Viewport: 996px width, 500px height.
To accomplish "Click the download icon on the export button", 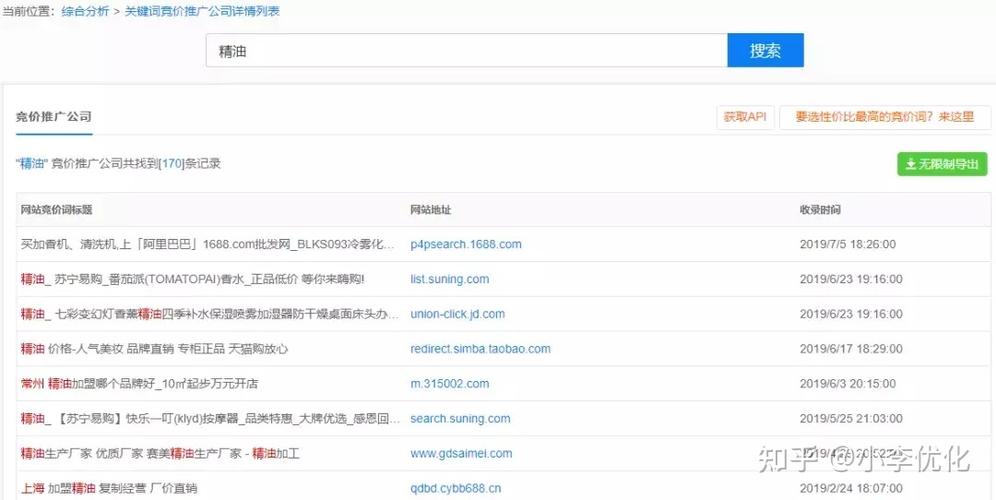I will (911, 165).
